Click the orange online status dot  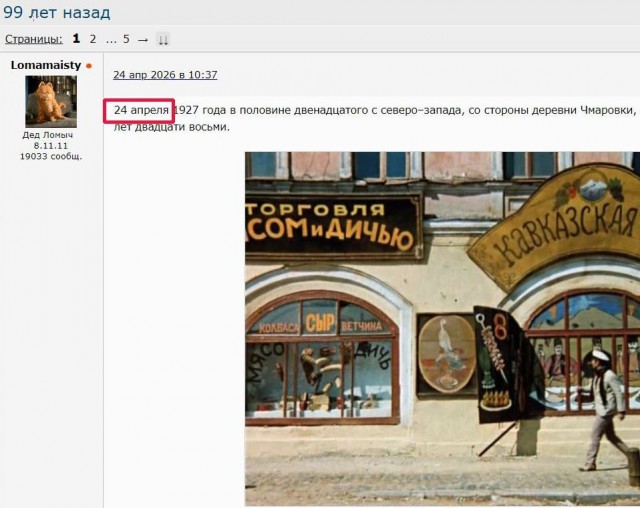coord(89,66)
